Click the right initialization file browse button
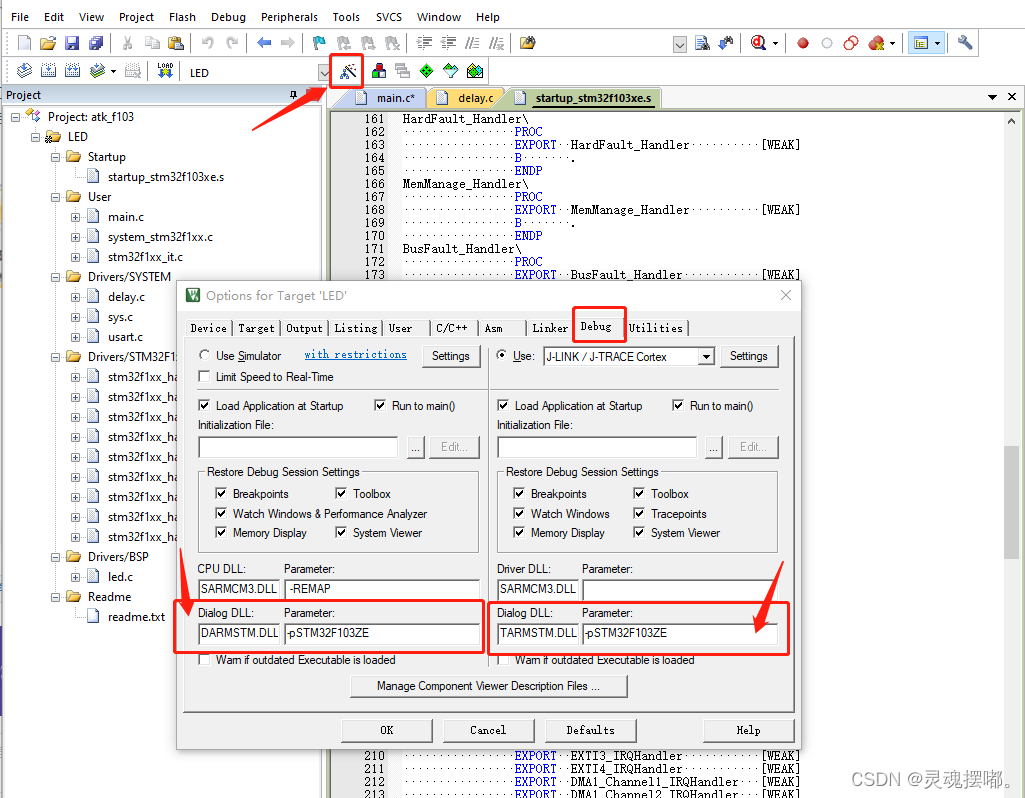Screen dimensions: 1025x798 tap(714, 448)
